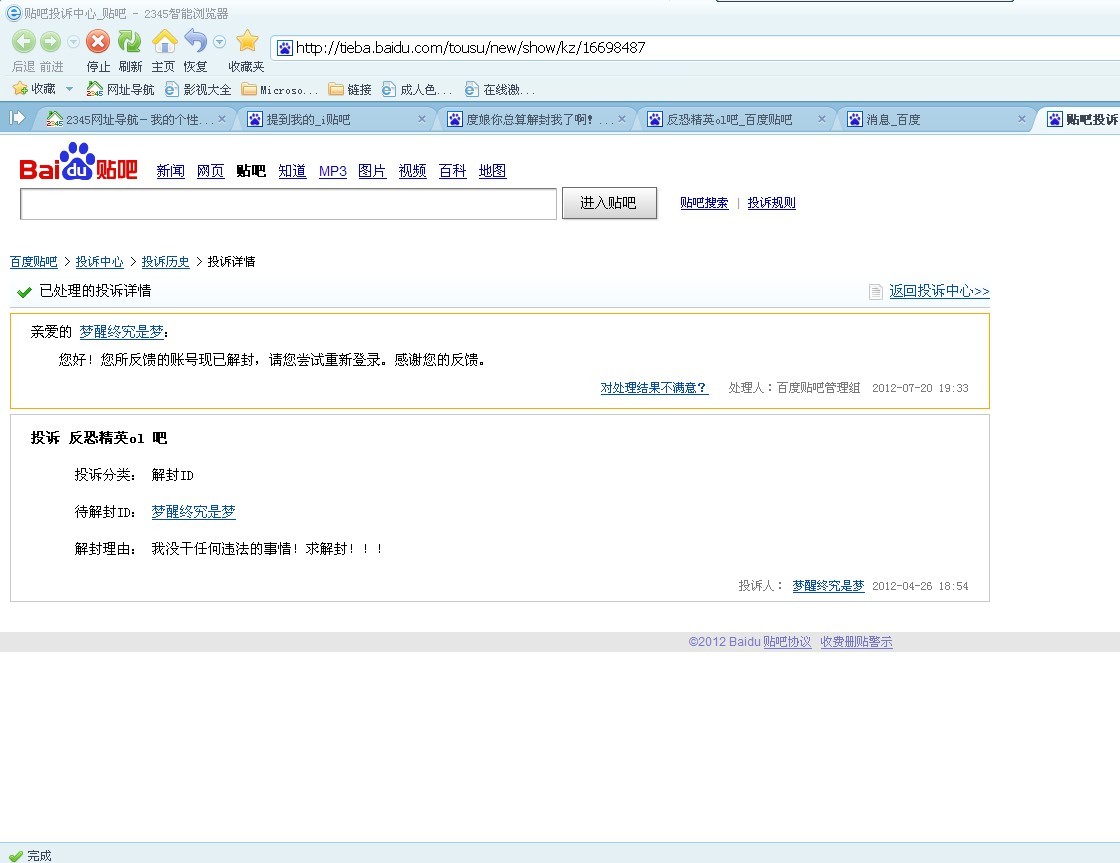Click the Tieba search input box
1120x863 pixels.
point(288,204)
